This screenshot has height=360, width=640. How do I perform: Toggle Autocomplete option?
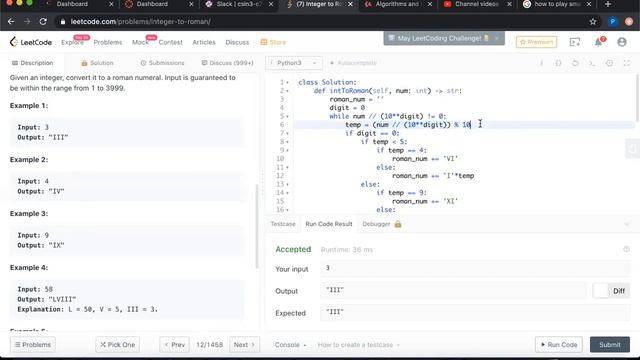pos(353,63)
